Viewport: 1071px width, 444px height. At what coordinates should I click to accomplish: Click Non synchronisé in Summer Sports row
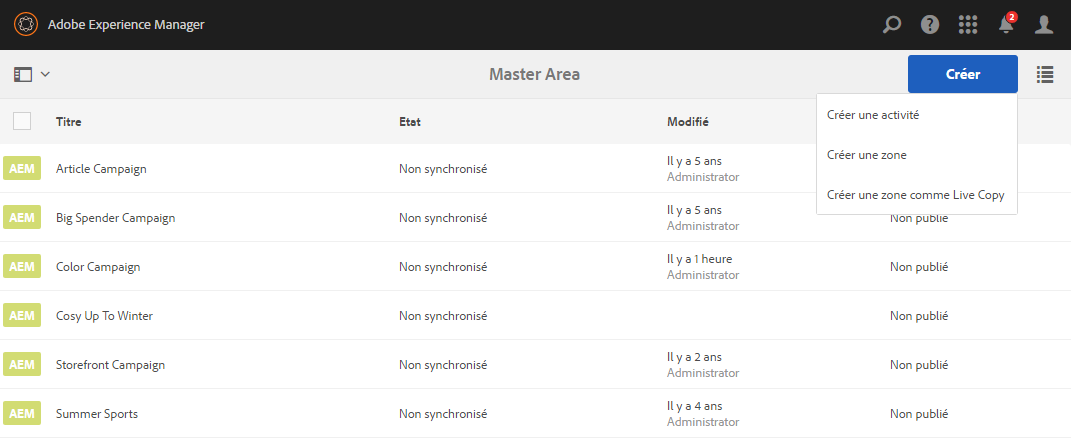click(x=443, y=414)
